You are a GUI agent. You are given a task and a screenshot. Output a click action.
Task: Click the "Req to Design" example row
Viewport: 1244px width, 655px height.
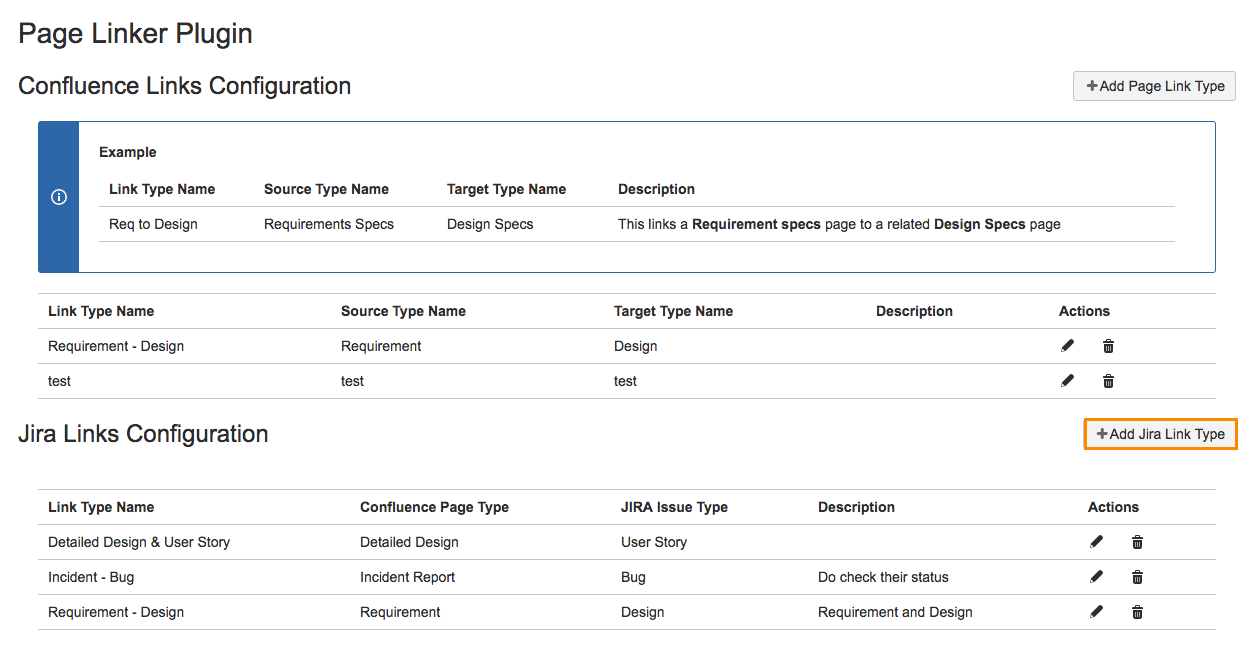coord(153,224)
